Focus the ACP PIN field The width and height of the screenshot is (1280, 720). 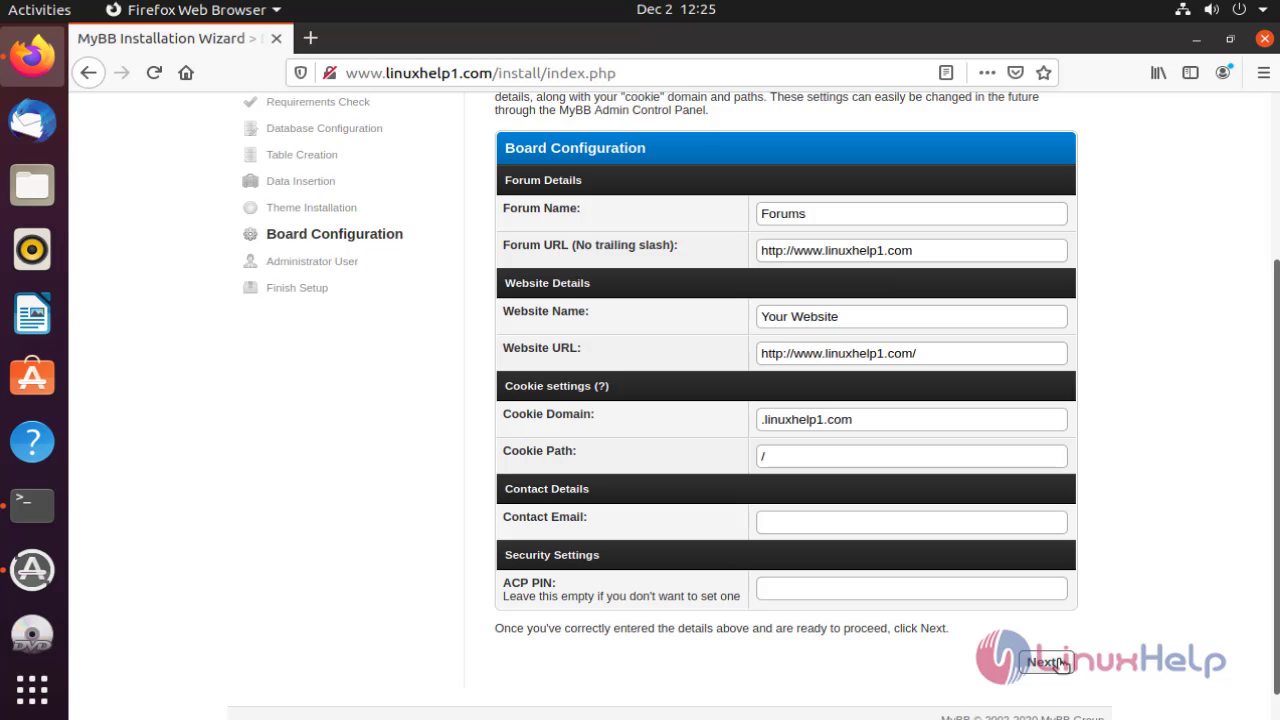911,589
